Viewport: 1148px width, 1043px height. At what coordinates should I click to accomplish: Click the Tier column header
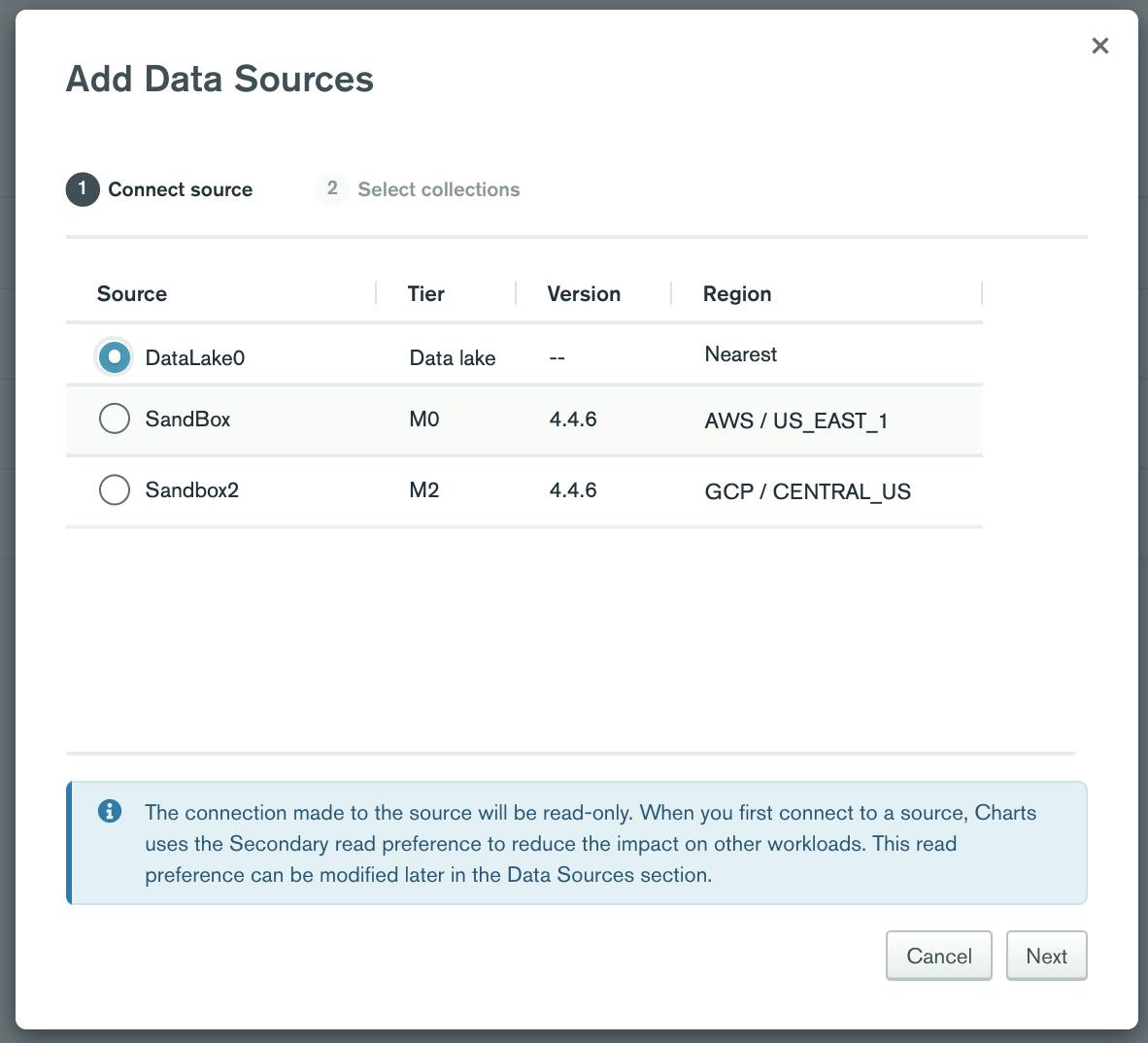(x=425, y=294)
